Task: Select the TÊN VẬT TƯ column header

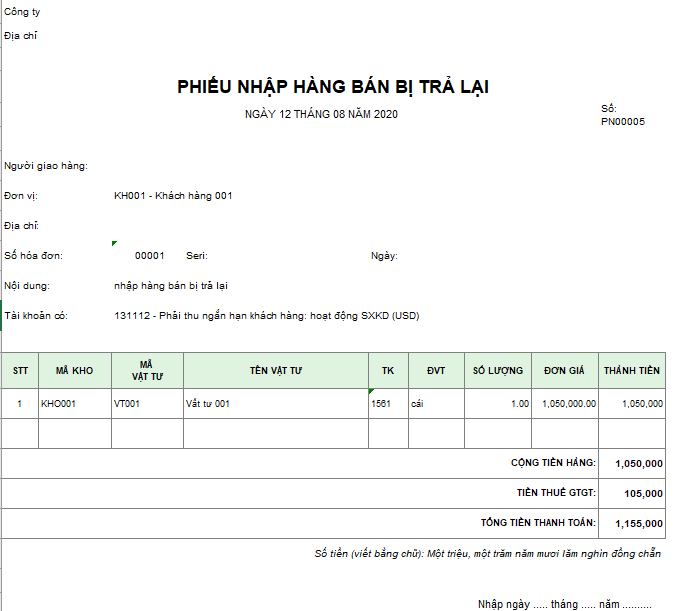Action: (276, 370)
